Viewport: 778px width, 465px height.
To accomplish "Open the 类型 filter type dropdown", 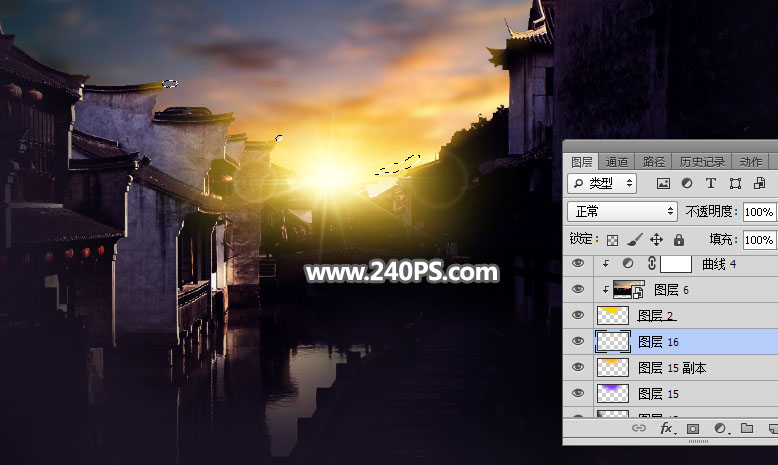I will (x=602, y=184).
